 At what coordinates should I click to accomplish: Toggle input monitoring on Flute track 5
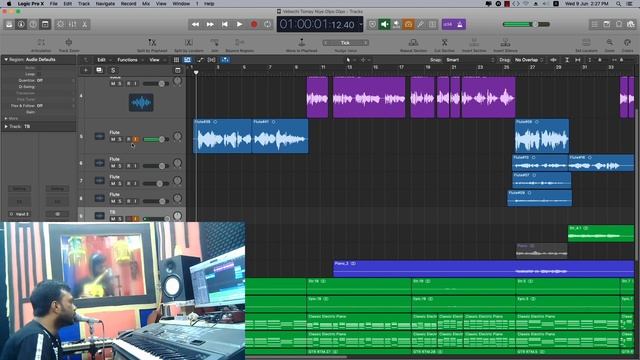[136, 139]
